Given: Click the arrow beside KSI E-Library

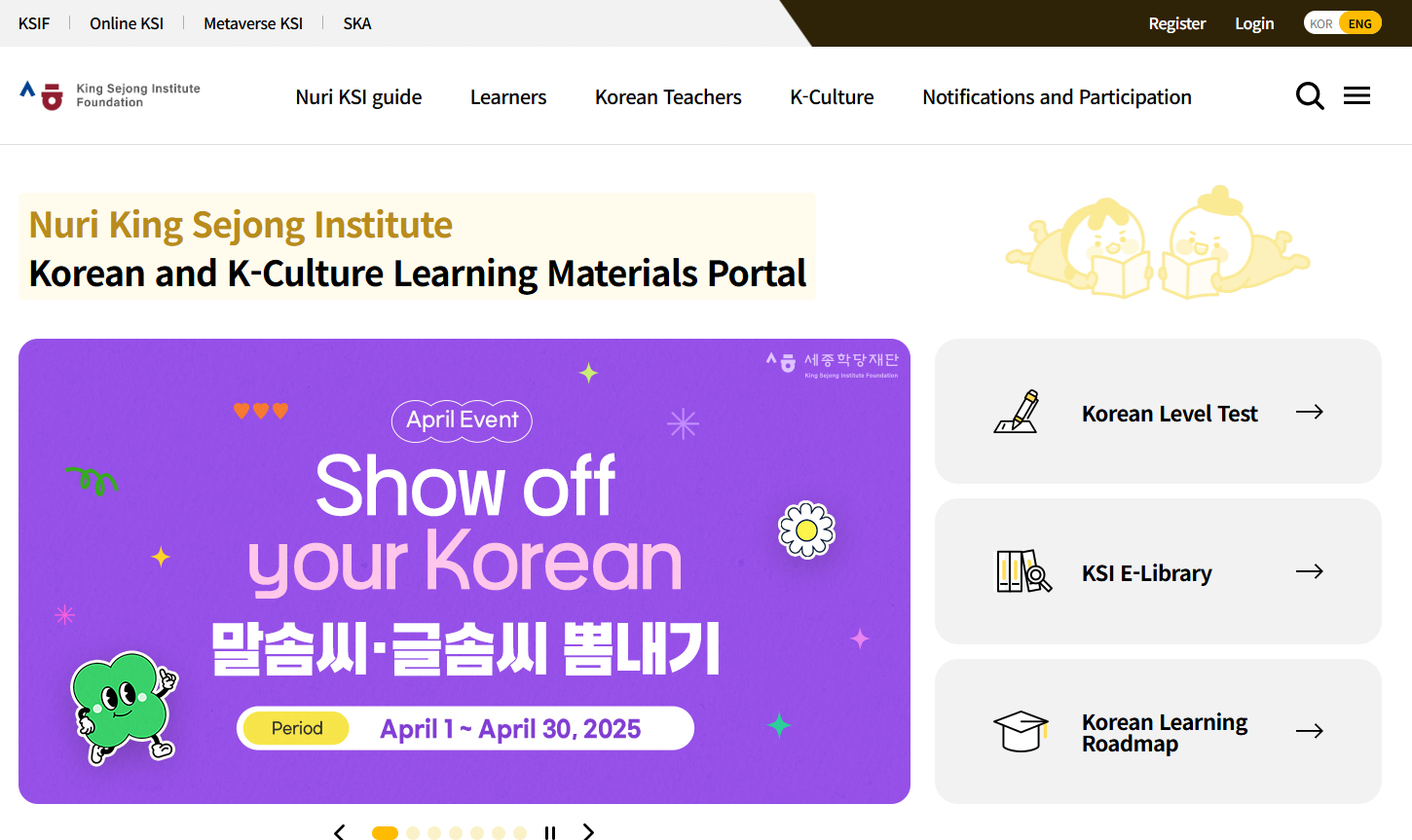Looking at the screenshot, I should [x=1309, y=571].
